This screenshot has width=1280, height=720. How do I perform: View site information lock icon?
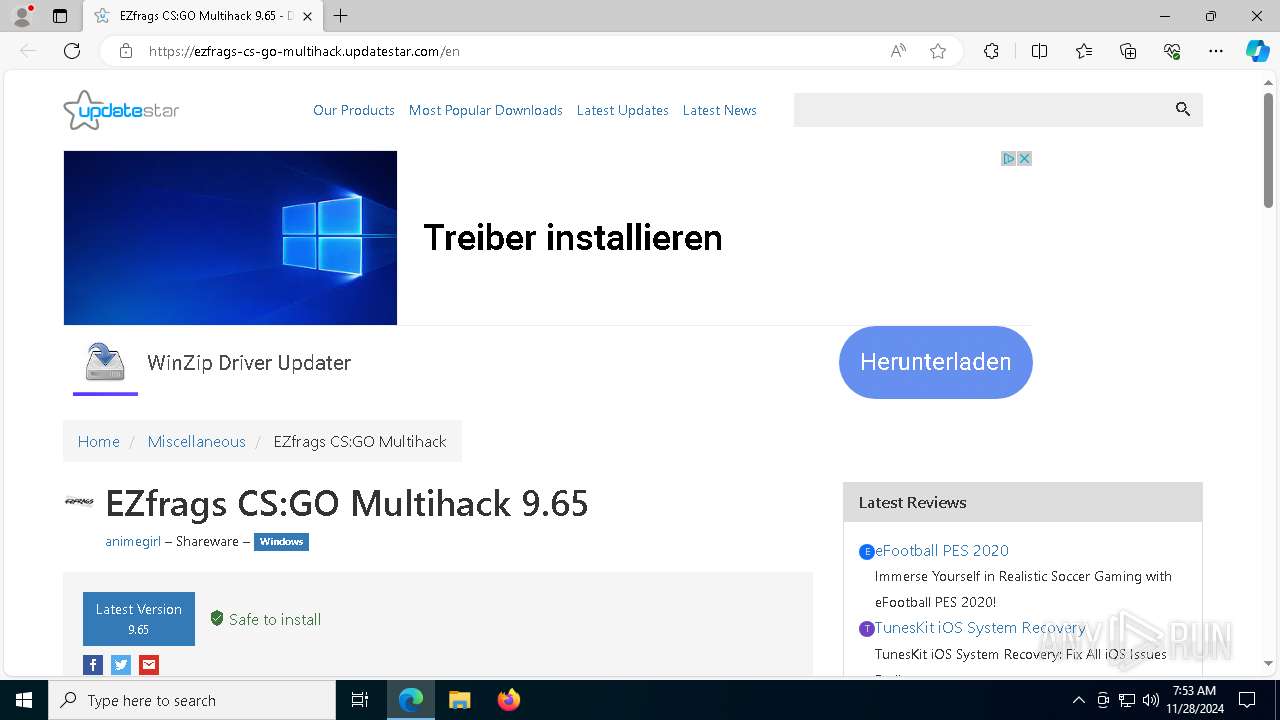coord(126,51)
